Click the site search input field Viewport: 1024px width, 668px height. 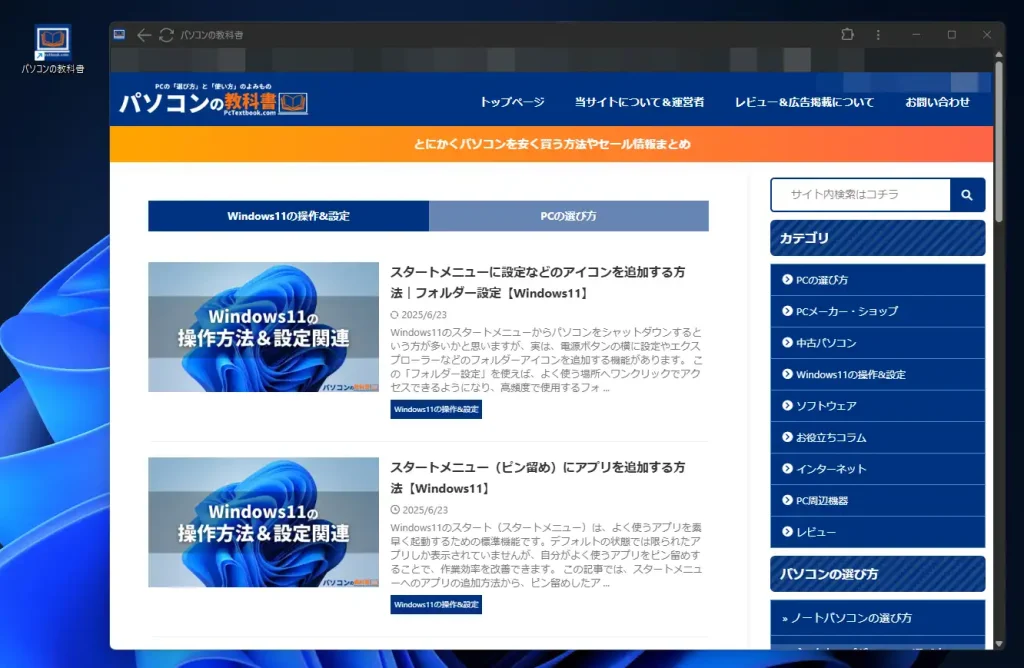pyautogui.click(x=861, y=195)
